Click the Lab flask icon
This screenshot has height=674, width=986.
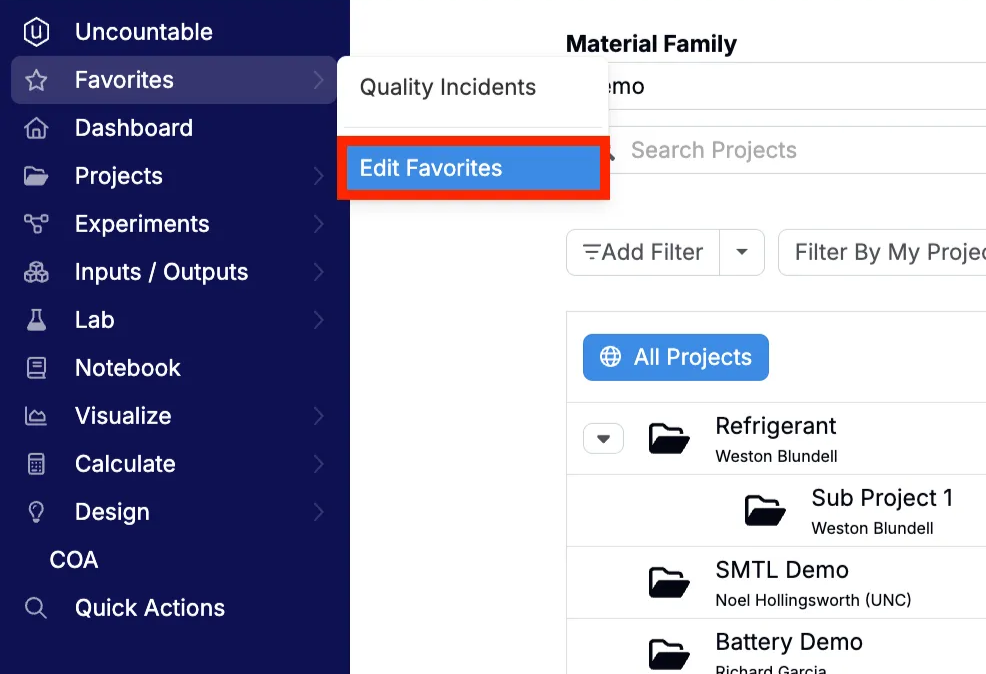coord(36,320)
